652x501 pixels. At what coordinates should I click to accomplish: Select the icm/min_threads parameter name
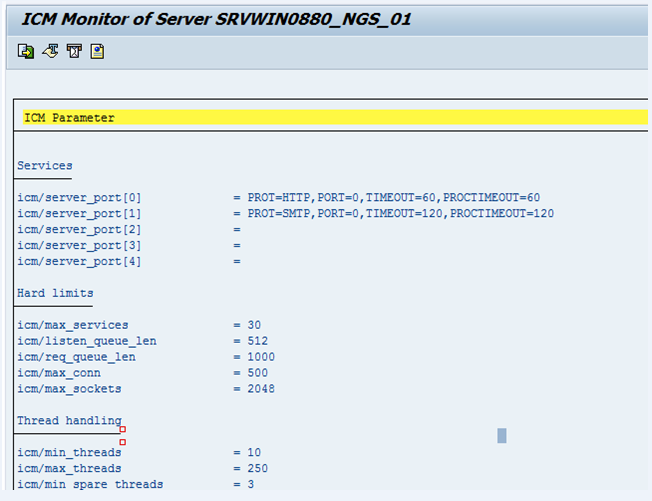point(69,453)
